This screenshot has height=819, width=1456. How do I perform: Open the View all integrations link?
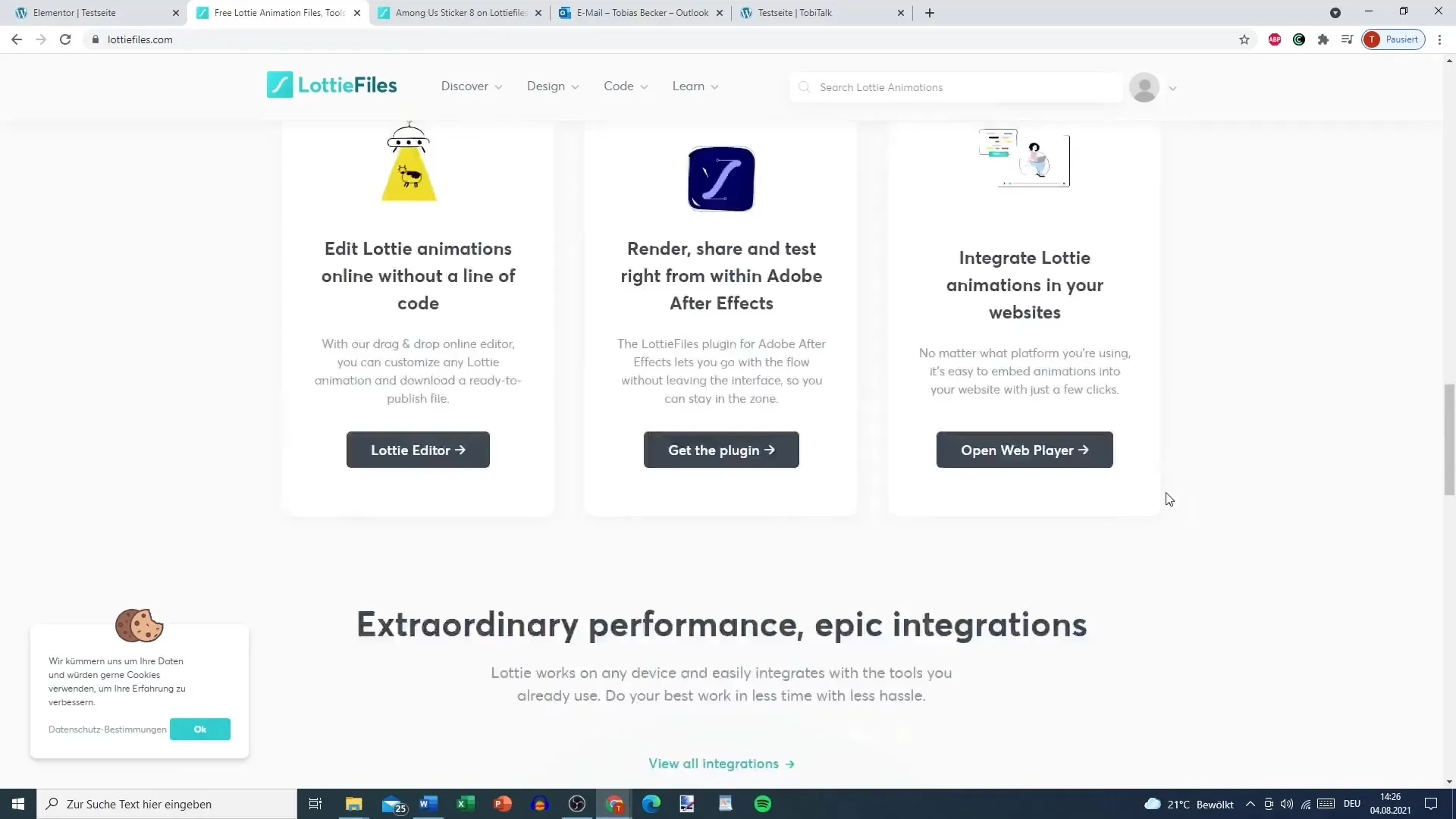point(721,764)
